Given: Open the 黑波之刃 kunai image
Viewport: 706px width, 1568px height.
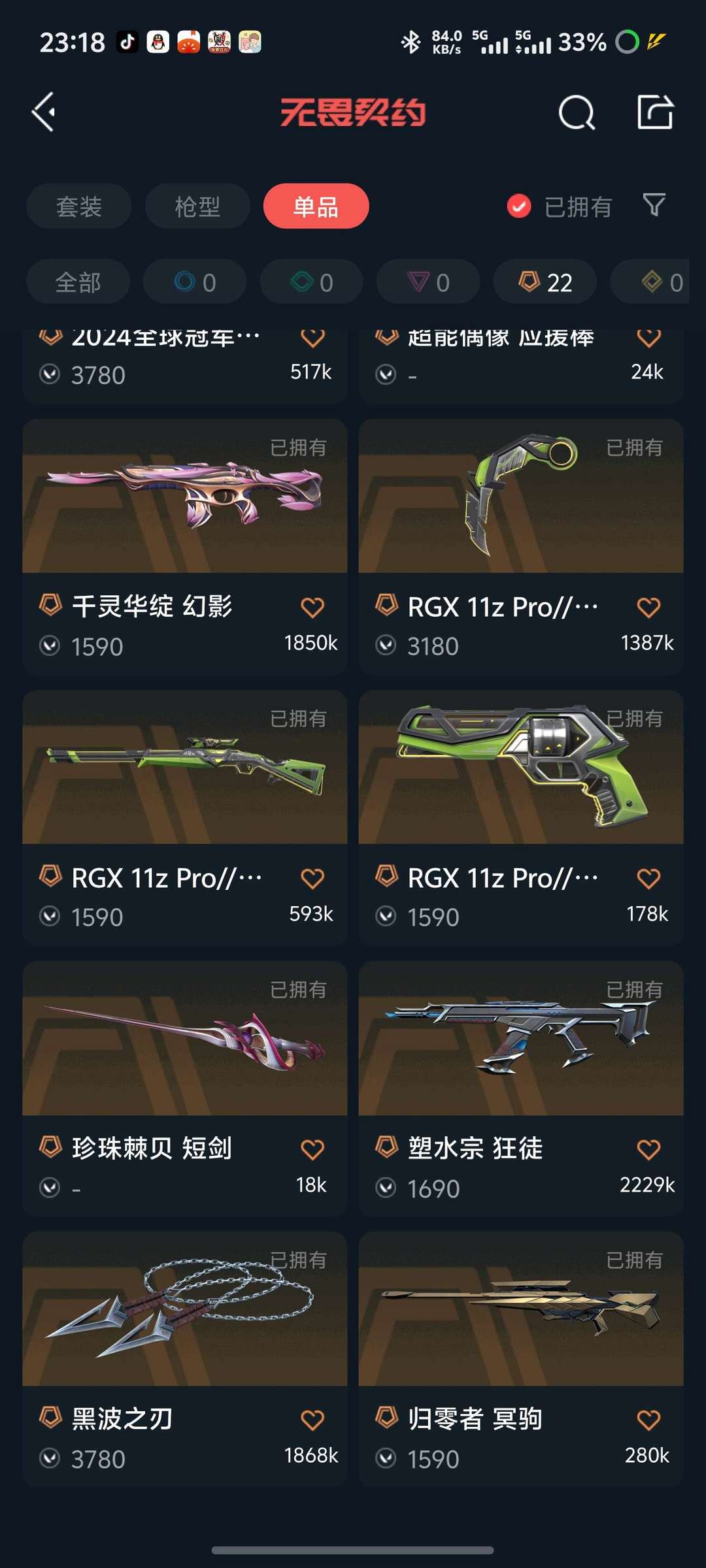Looking at the screenshot, I should coord(184,1309).
